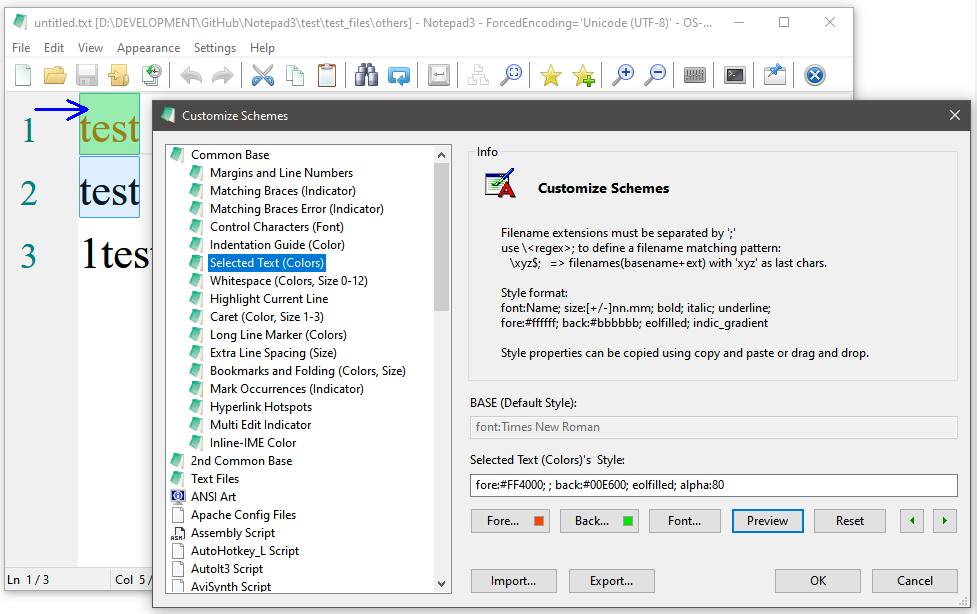Select Margins and Line Numbers item
This screenshot has height=614, width=977.
click(x=281, y=173)
